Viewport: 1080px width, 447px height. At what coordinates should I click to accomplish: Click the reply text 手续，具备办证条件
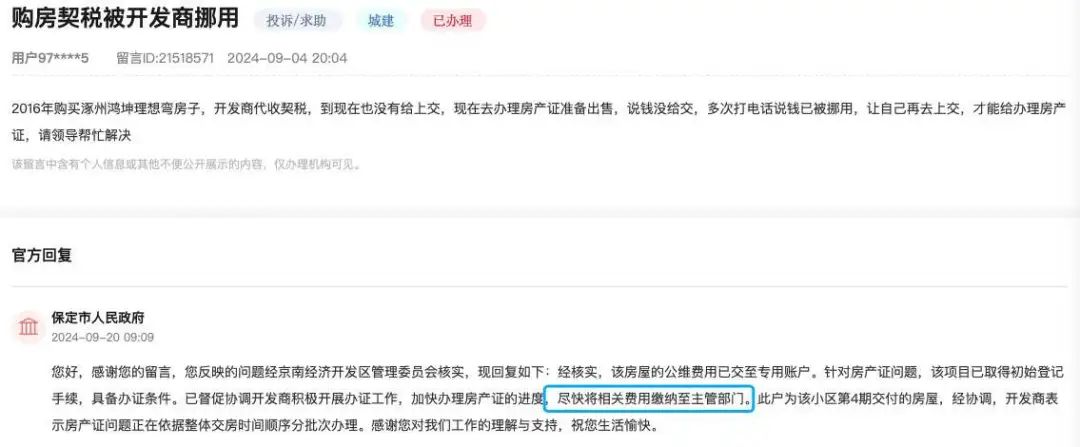coord(114,399)
